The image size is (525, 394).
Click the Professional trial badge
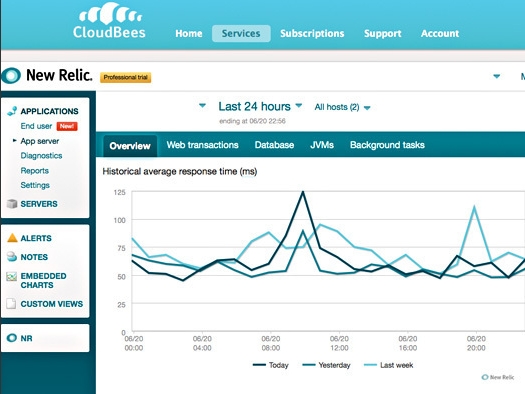126,77
